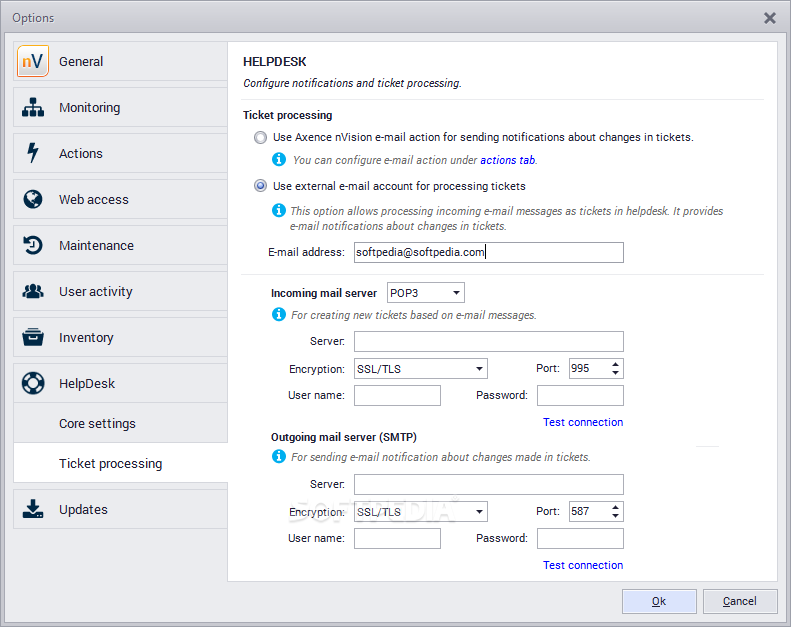Click Test connection for outgoing SMTP server
791x627 pixels.
point(583,565)
